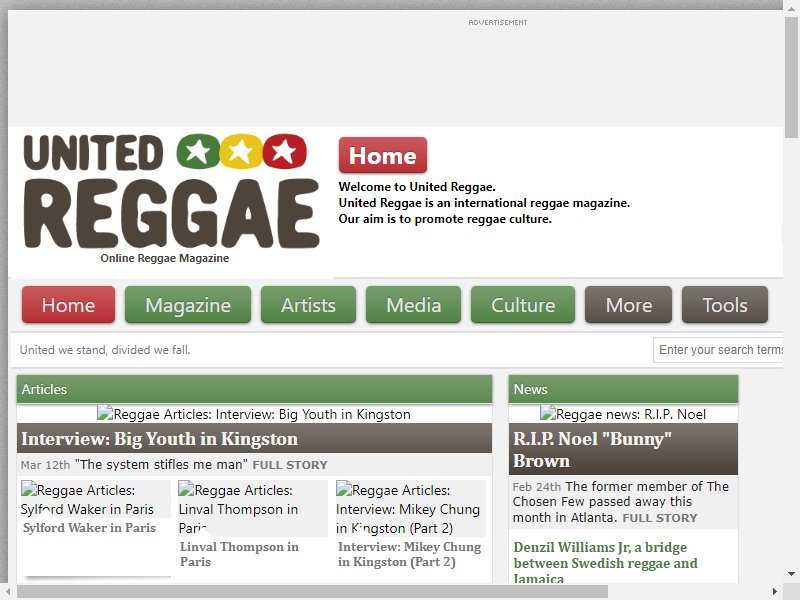Click the Feb 24th date text
The image size is (800, 600).
point(537,487)
